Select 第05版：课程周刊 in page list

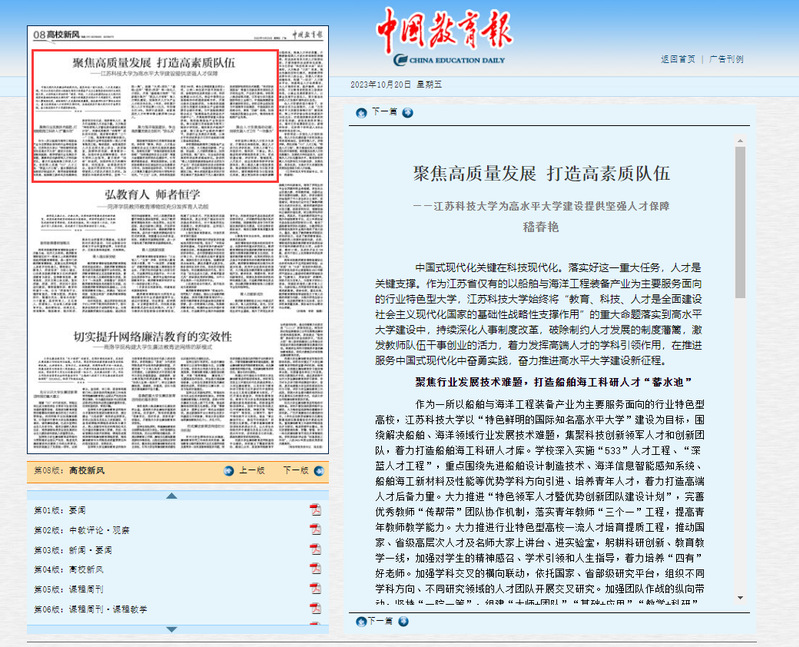68,588
